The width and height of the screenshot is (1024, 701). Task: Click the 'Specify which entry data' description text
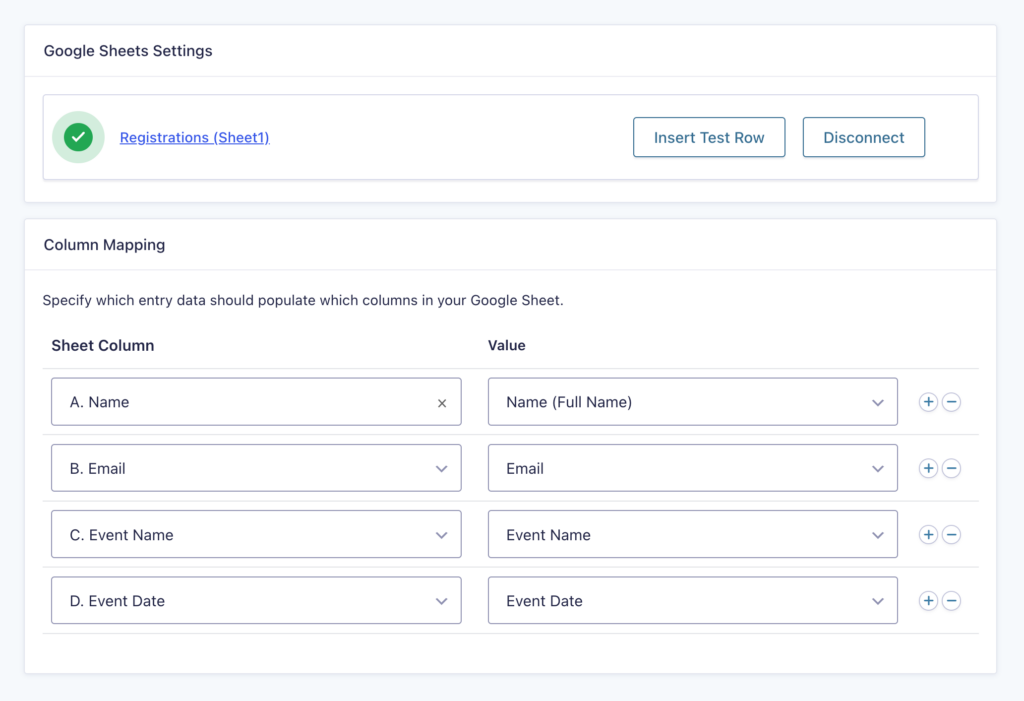point(303,301)
